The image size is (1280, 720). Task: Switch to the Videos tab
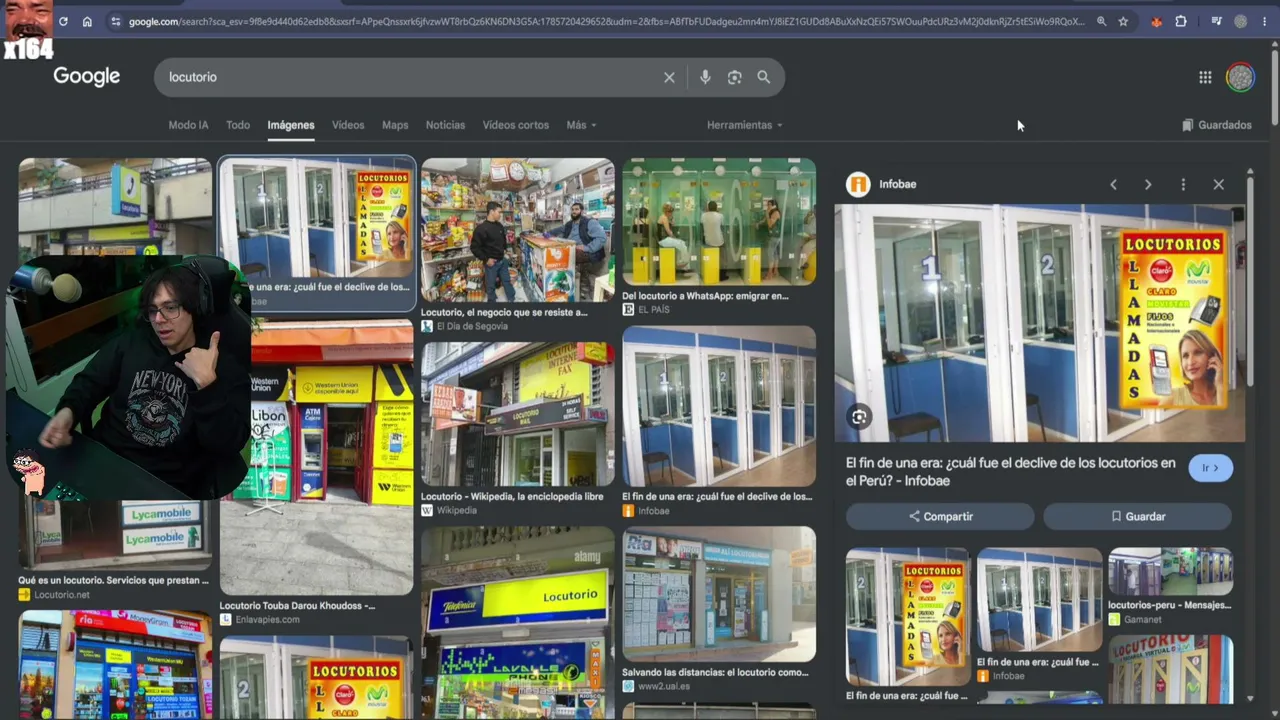[348, 125]
